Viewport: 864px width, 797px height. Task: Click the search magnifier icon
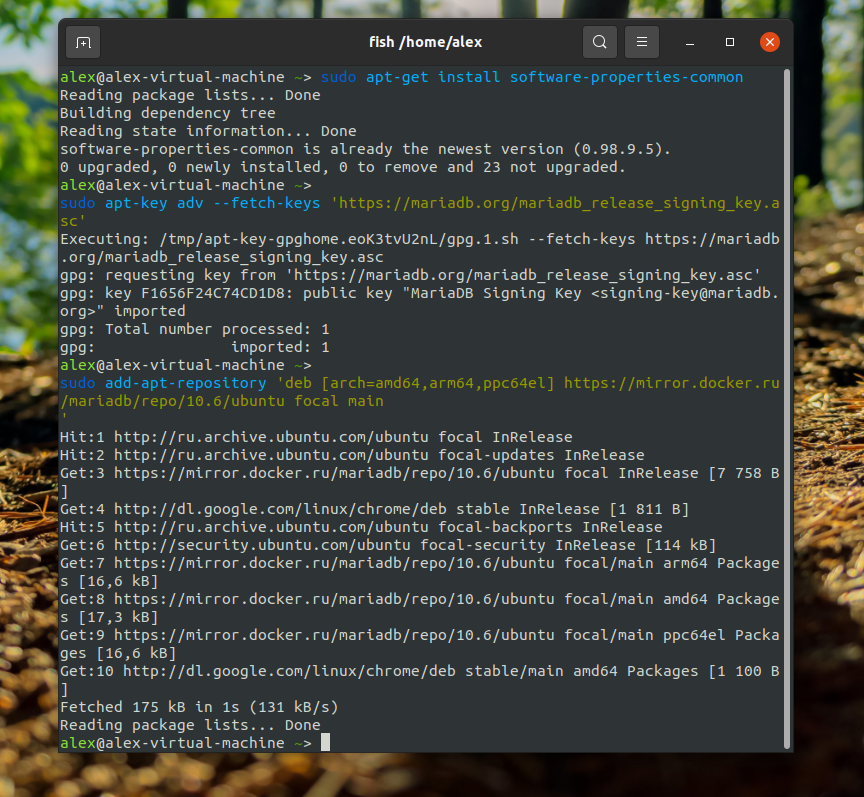599,42
